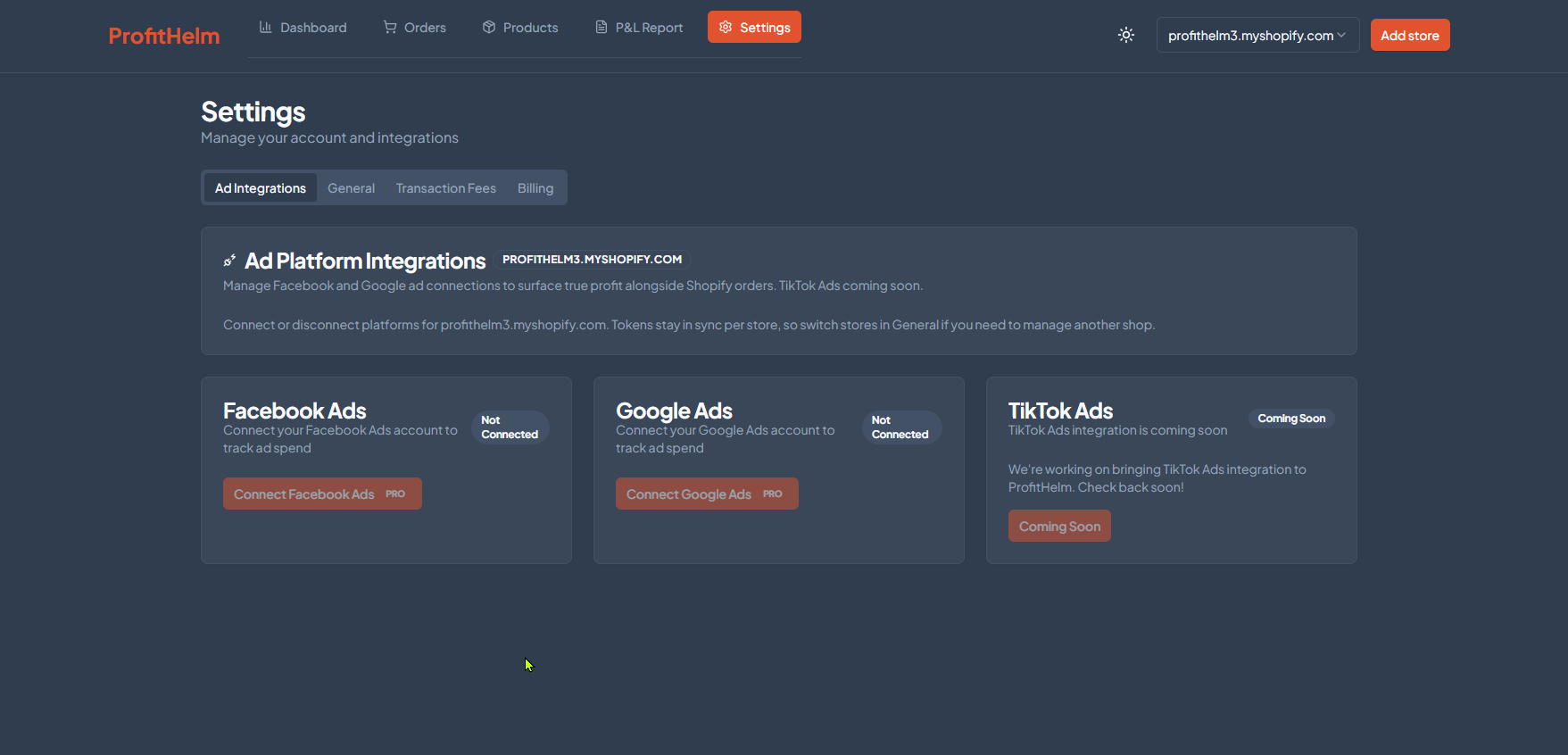The image size is (1568, 755).
Task: Click Google Ads Not Connected badge
Action: click(x=900, y=427)
